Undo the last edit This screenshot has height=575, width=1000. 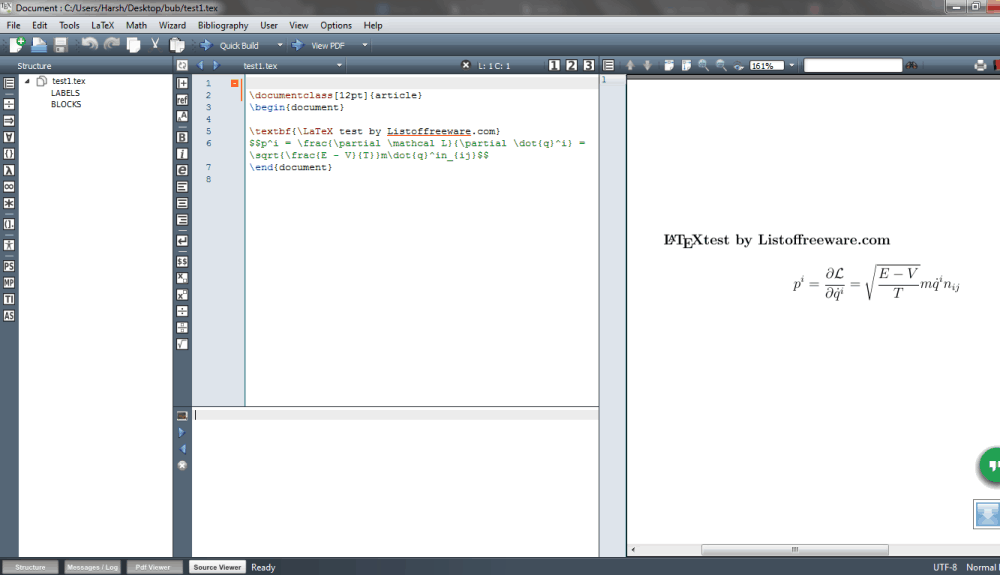coord(89,45)
